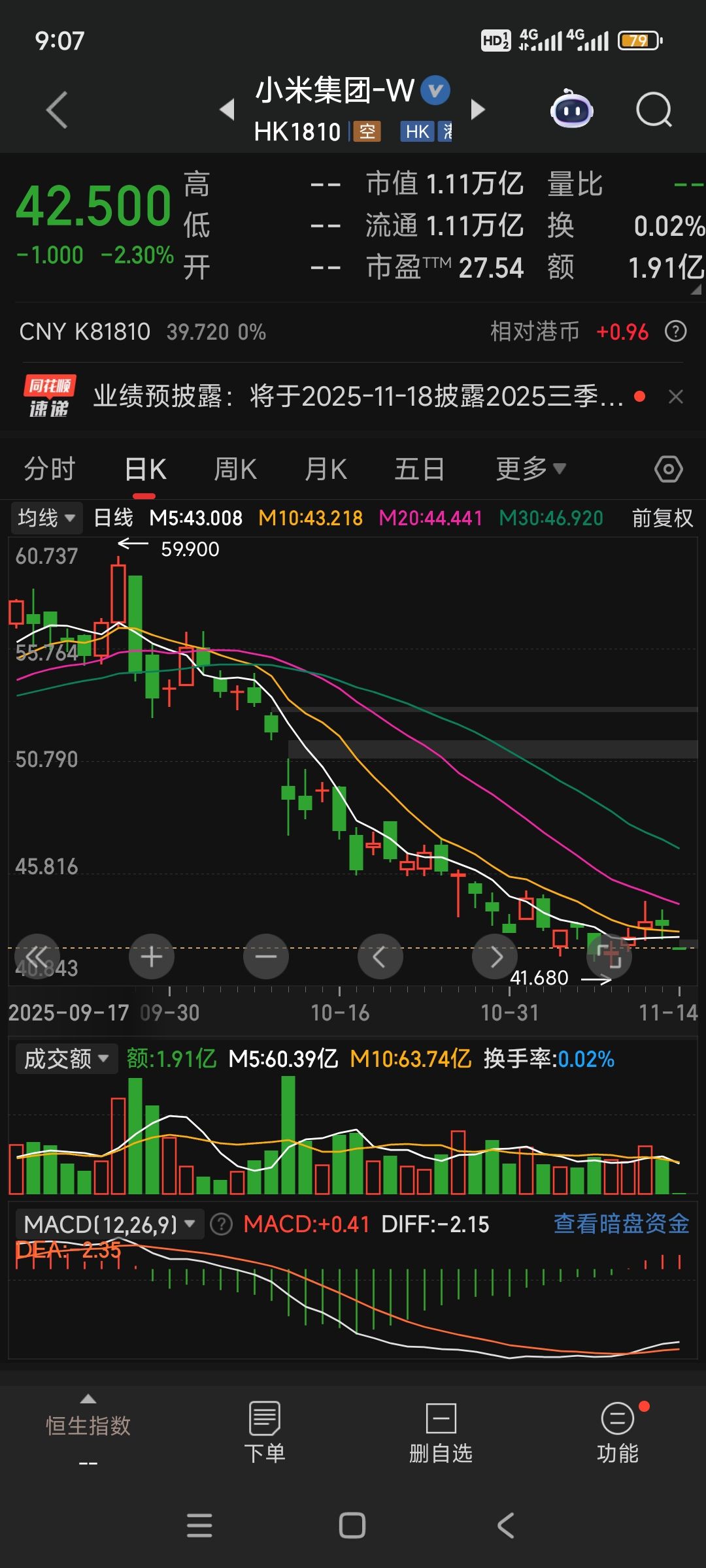Tap the back arrow in header
Image resolution: width=706 pixels, height=1568 pixels.
[x=58, y=110]
